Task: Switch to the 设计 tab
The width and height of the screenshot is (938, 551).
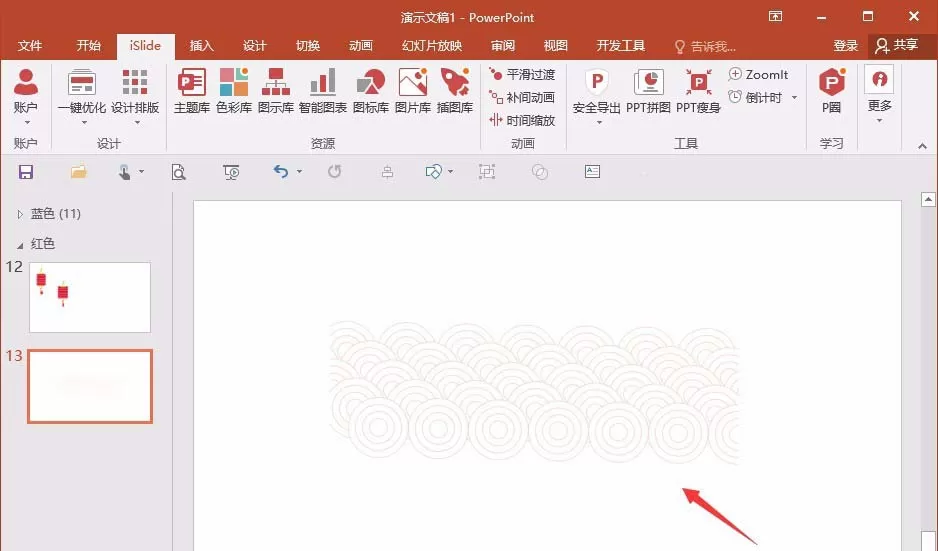Action: [255, 45]
